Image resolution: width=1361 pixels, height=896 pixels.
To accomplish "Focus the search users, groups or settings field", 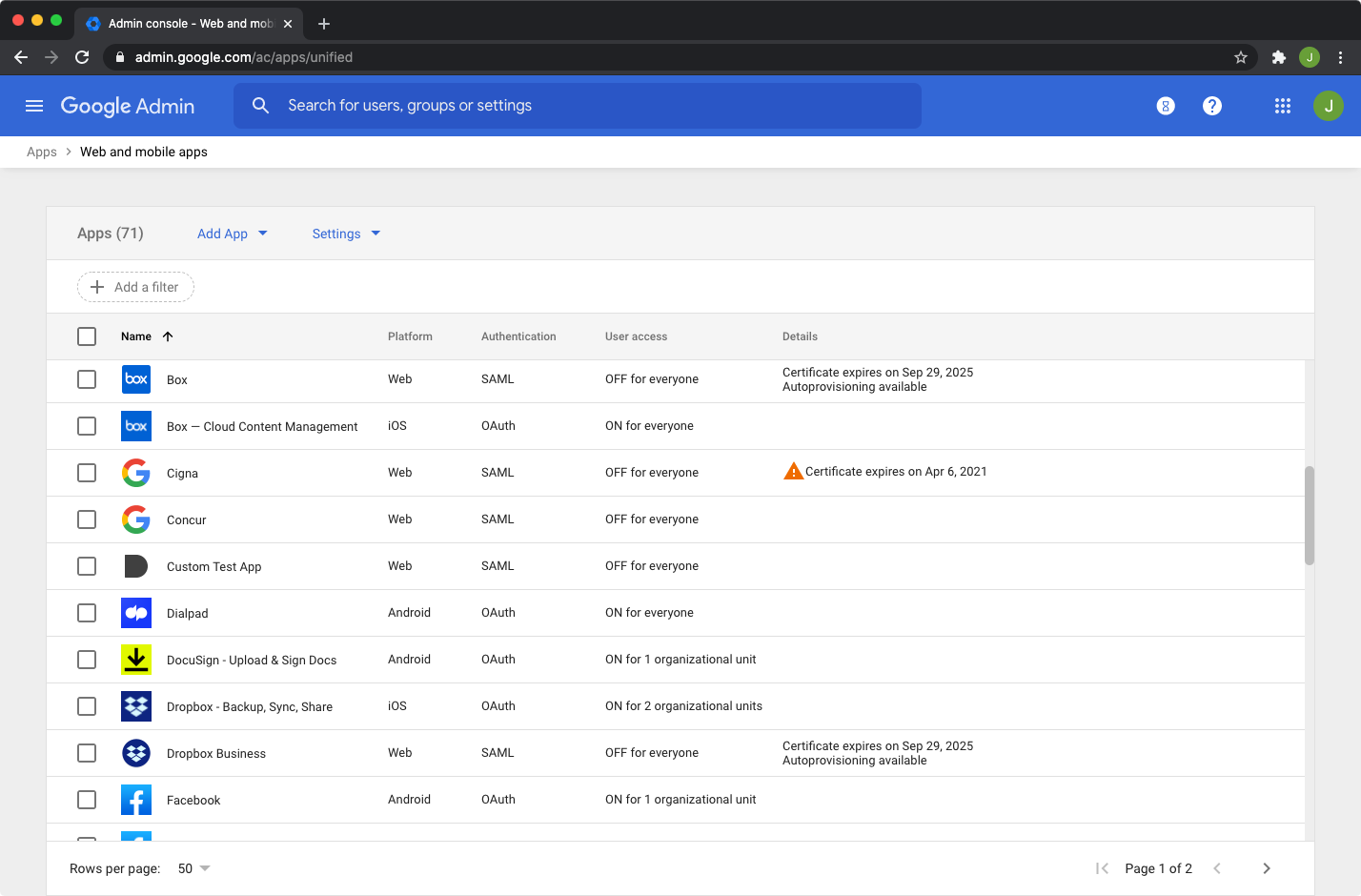I will point(578,106).
